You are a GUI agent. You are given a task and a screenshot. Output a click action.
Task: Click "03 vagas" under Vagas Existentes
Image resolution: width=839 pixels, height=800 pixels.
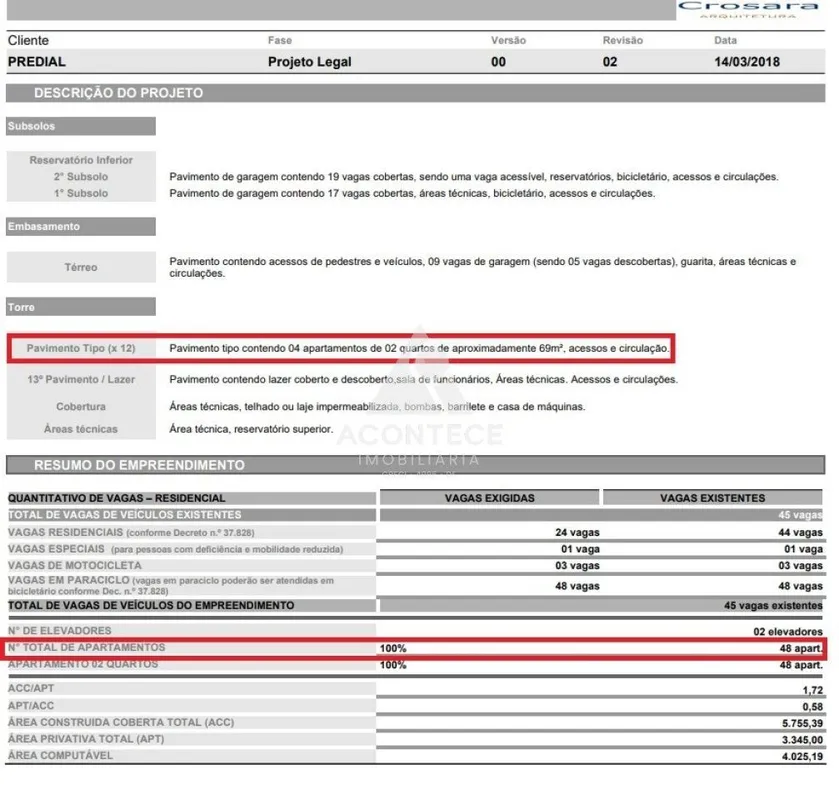[800, 566]
